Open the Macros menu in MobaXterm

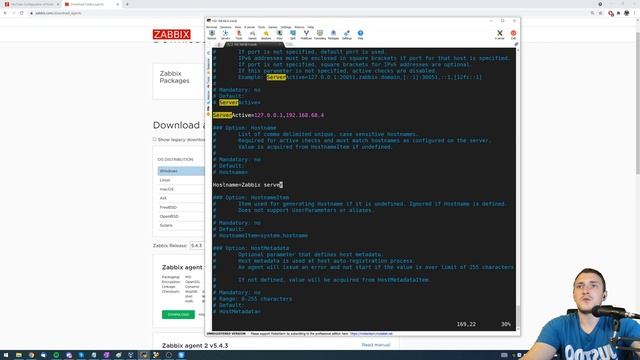(x=299, y=27)
